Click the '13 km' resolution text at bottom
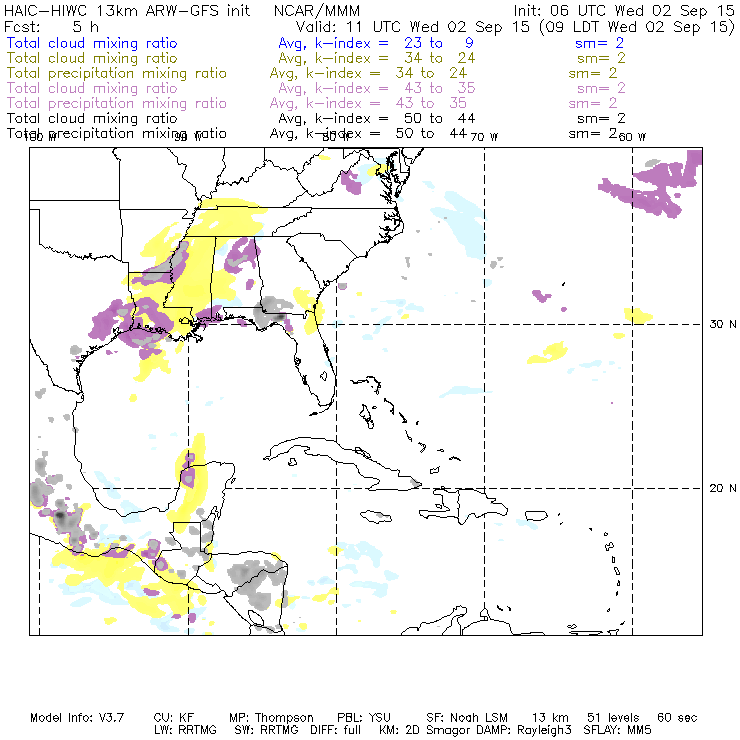Viewport: 740px width, 740px height. (550, 718)
